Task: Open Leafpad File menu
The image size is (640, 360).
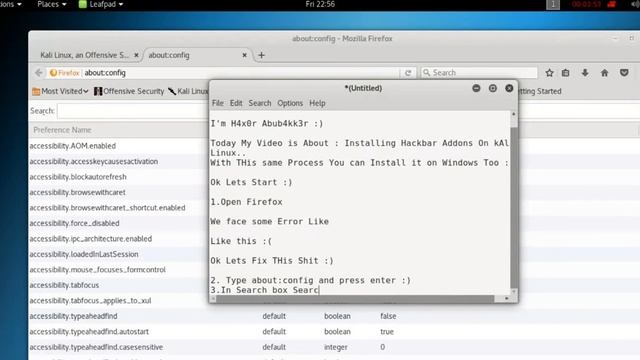Action: point(218,103)
